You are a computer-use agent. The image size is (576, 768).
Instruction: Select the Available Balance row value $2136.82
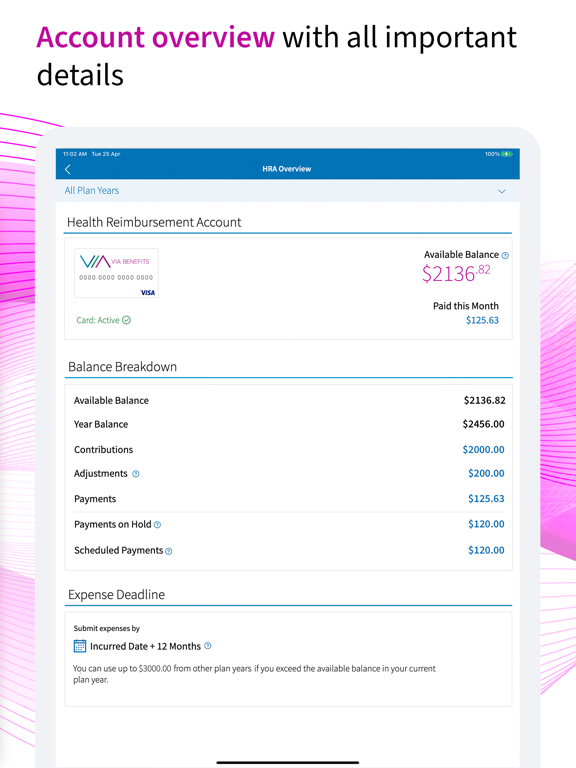484,400
